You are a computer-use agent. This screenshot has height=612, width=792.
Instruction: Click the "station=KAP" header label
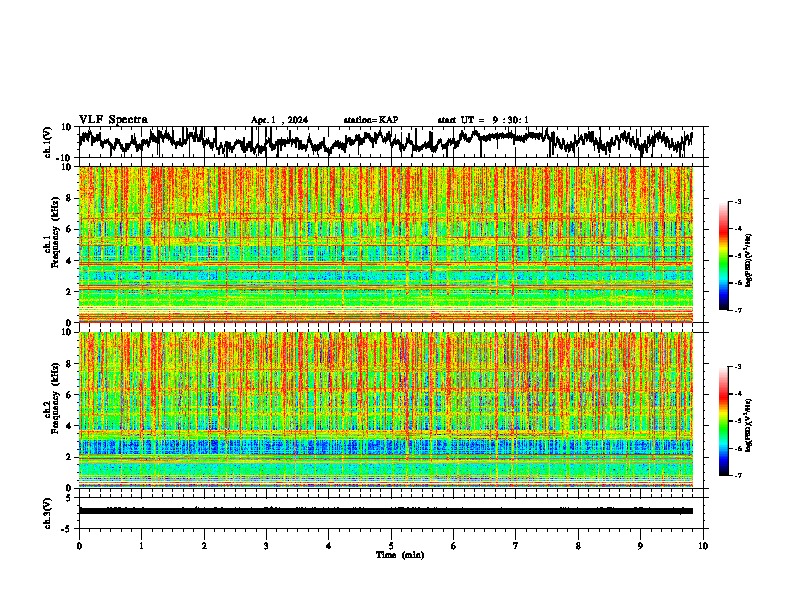pyautogui.click(x=371, y=120)
